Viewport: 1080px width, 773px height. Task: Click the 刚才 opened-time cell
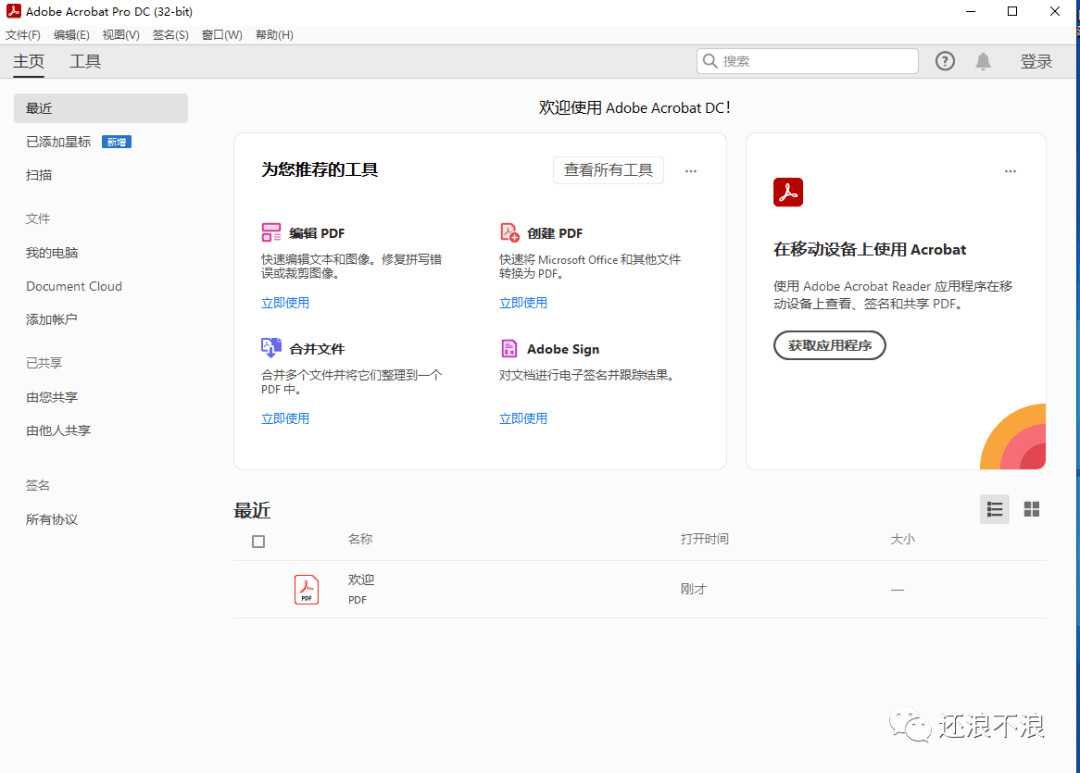click(694, 589)
